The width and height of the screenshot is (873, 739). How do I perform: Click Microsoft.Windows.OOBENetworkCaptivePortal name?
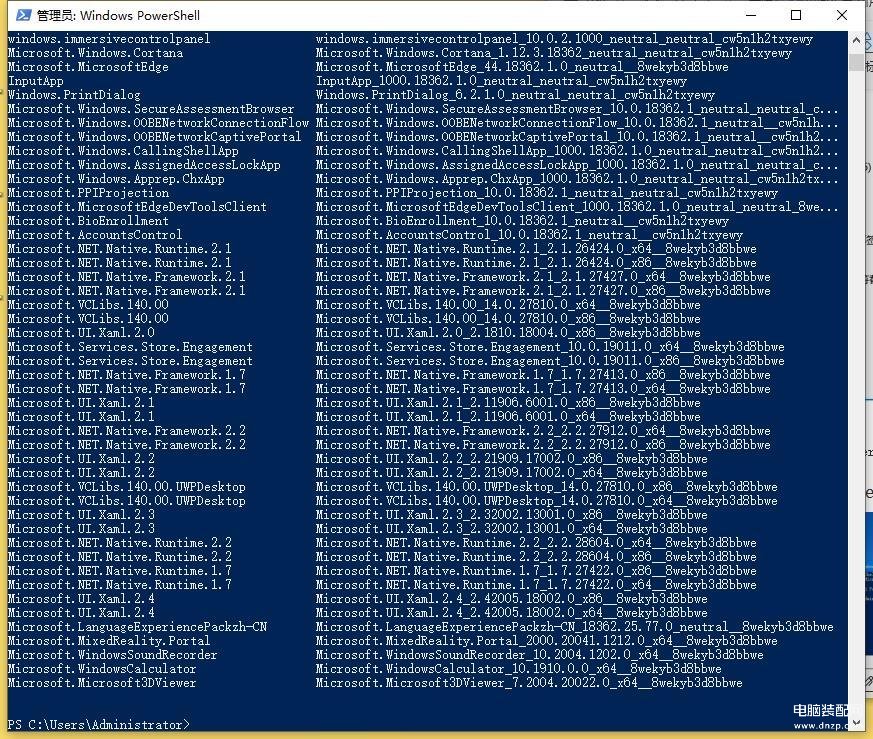coord(154,136)
